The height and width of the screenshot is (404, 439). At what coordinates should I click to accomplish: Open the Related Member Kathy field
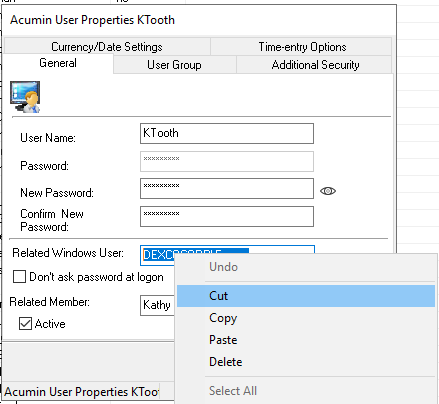(157, 305)
